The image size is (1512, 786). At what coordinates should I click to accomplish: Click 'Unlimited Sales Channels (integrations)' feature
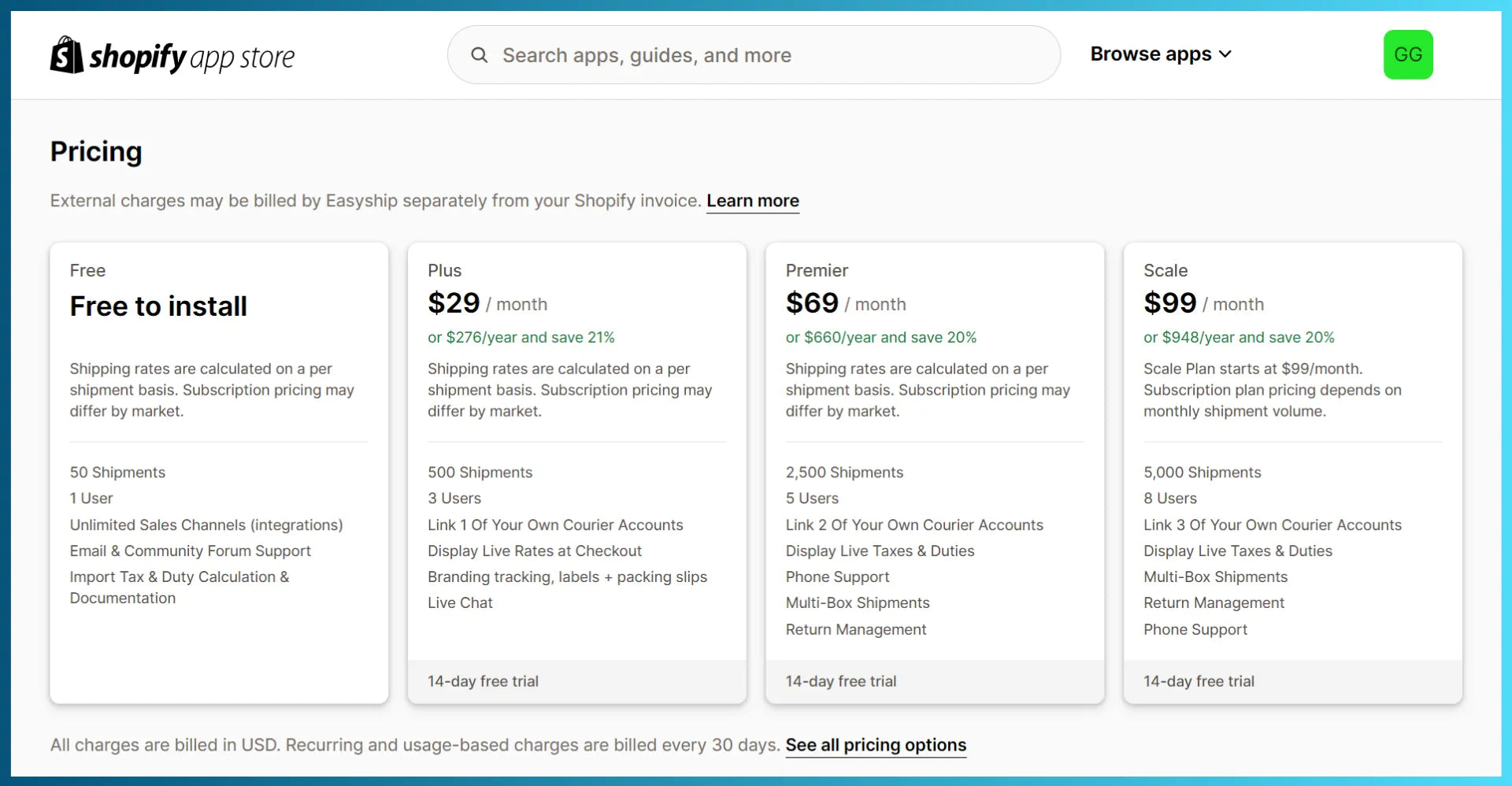[206, 525]
